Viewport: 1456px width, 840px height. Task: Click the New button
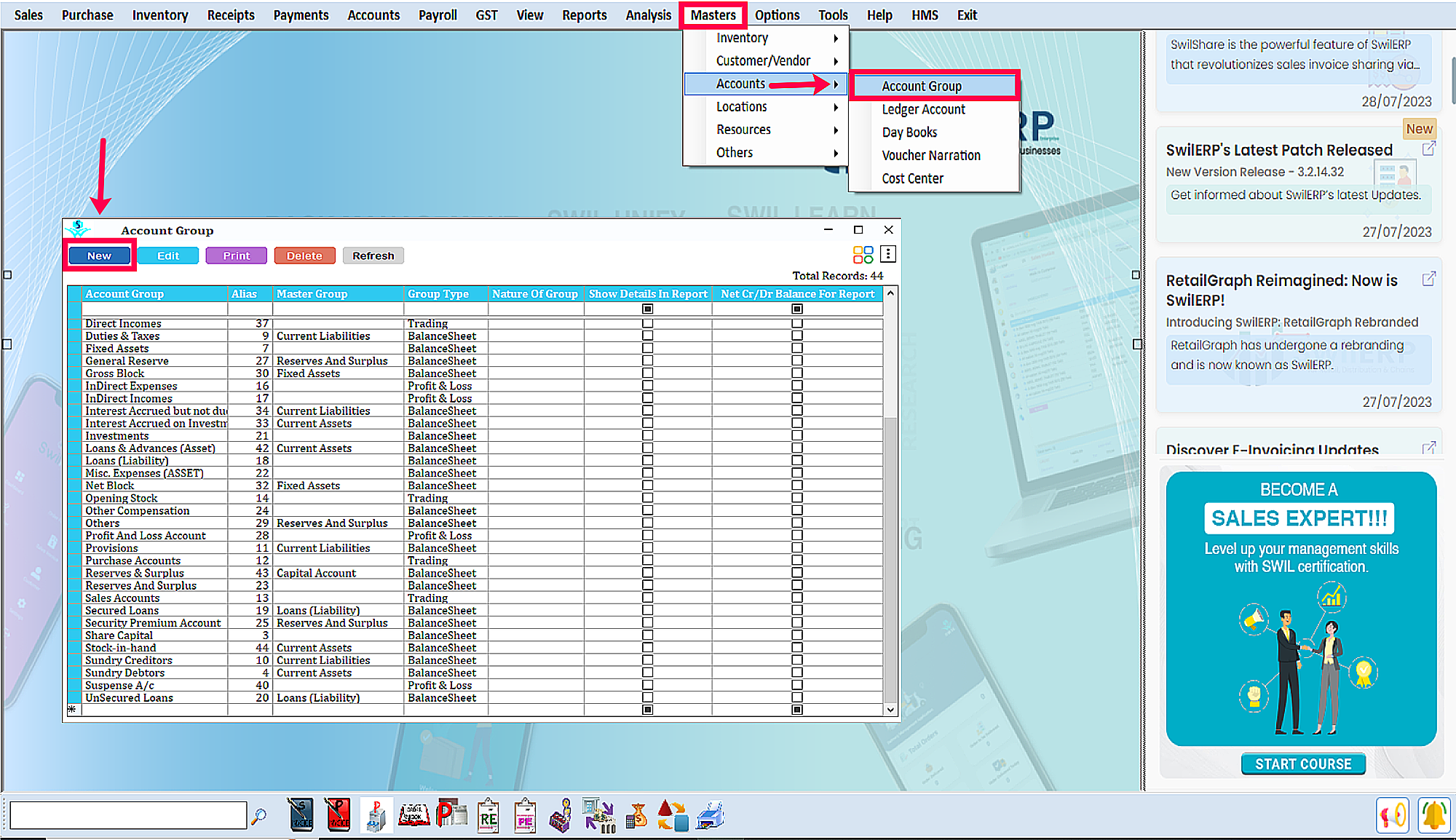click(99, 255)
